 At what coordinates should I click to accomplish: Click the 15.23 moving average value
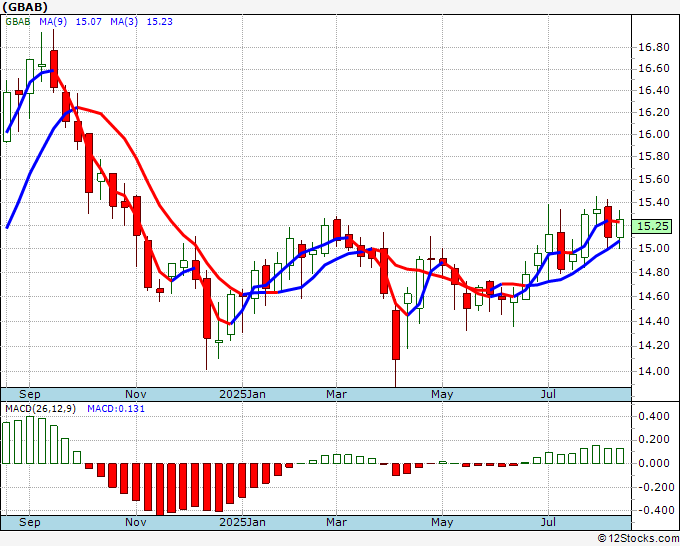[160, 22]
